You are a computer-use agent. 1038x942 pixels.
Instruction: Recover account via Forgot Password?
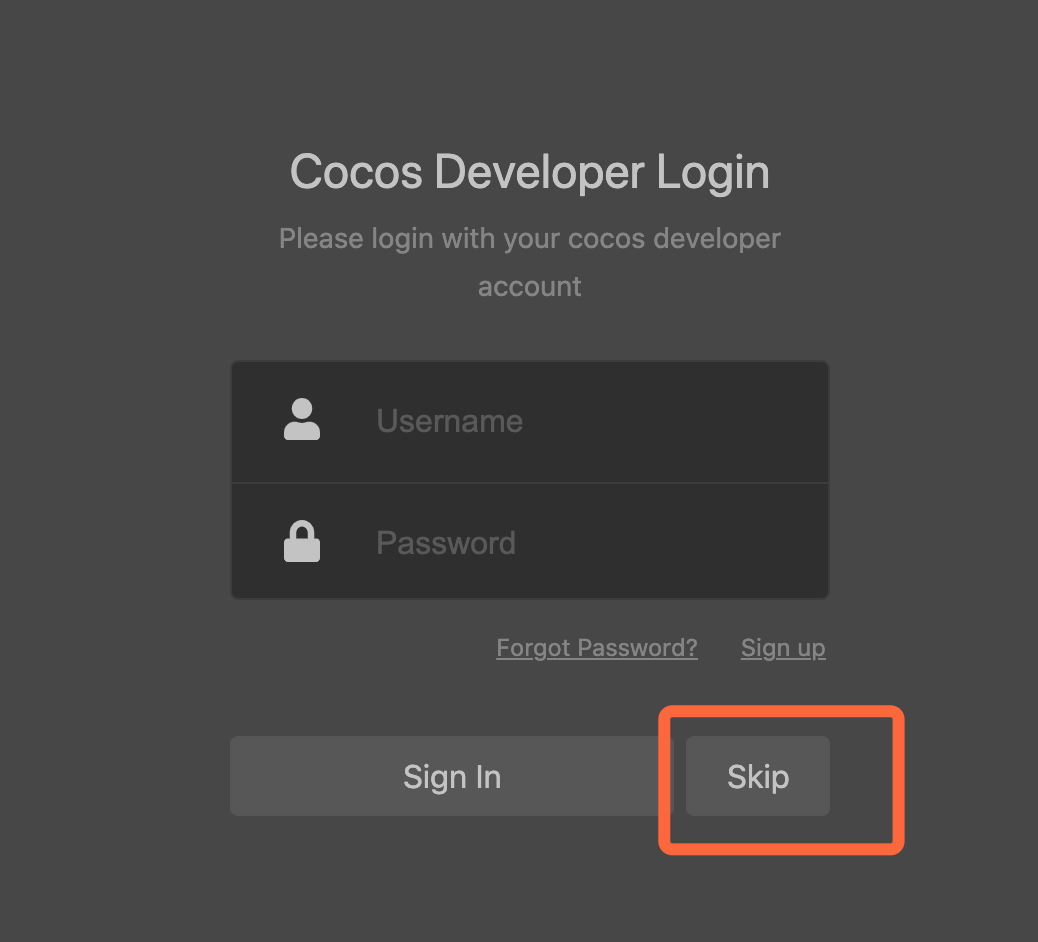(x=597, y=648)
